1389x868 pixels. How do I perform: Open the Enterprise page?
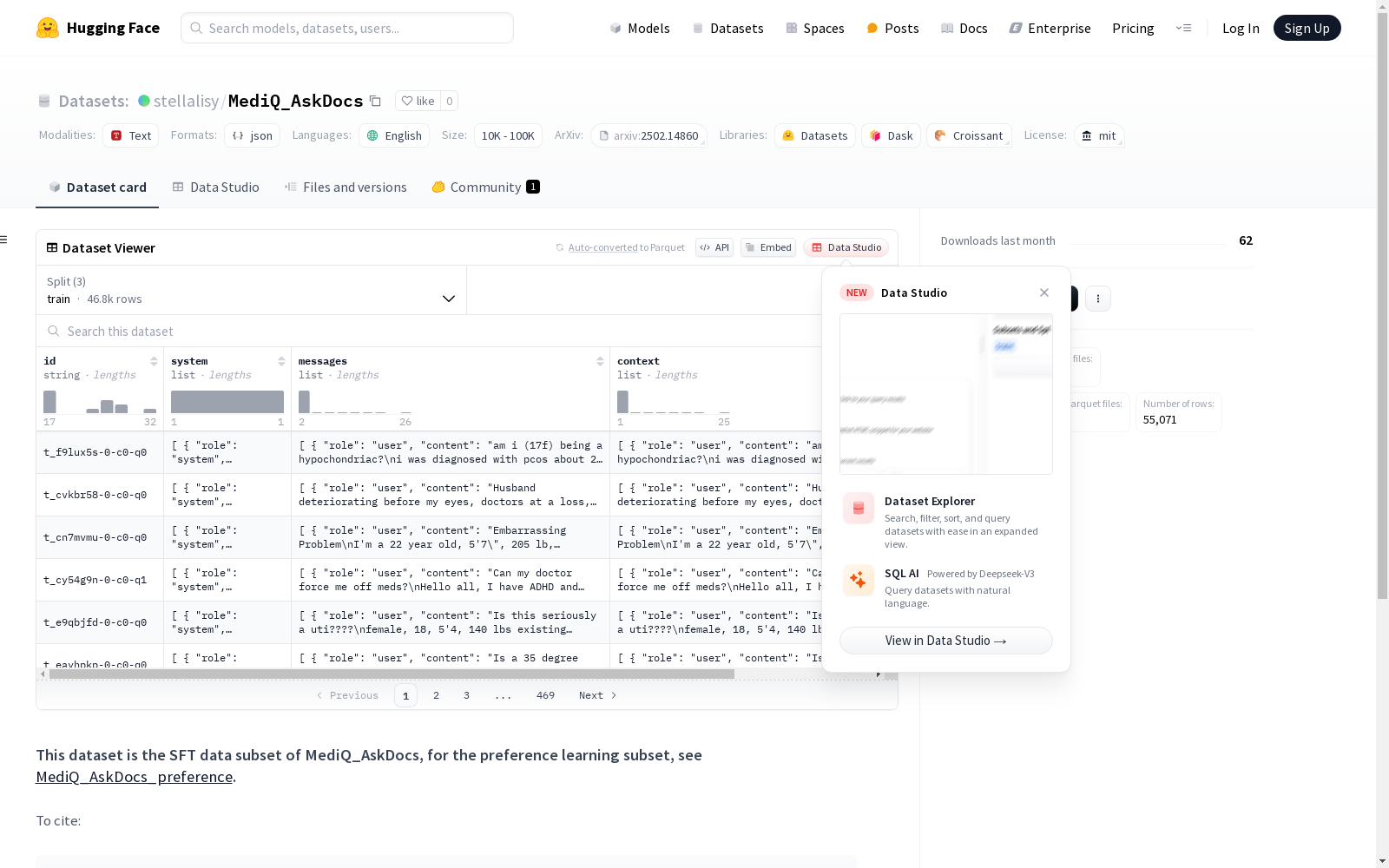coord(1050,28)
